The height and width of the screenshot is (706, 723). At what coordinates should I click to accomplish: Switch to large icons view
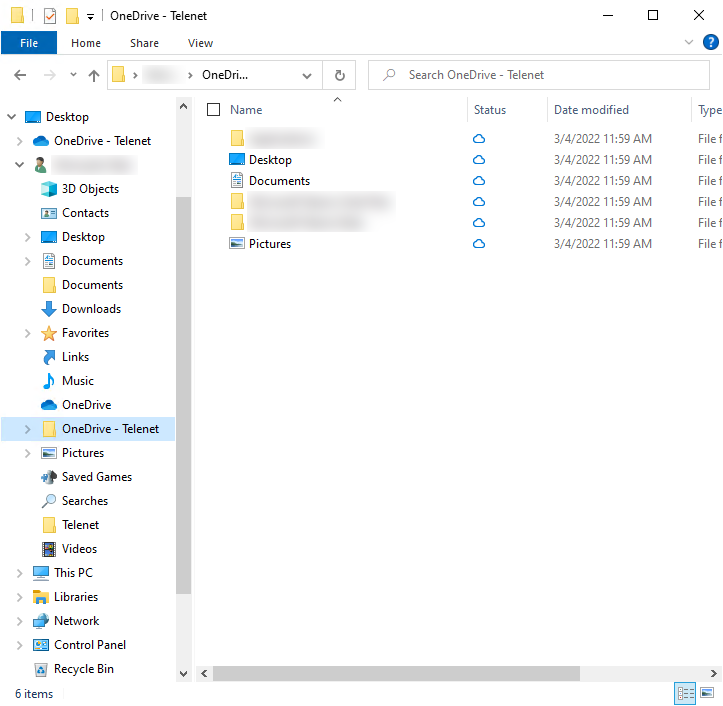pos(707,693)
